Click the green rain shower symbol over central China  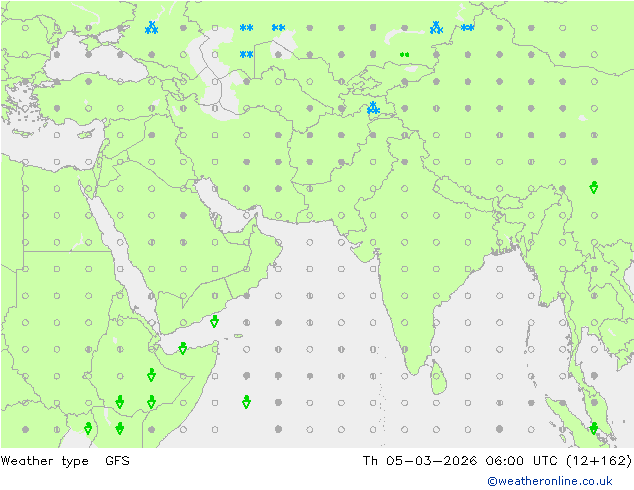tap(594, 188)
